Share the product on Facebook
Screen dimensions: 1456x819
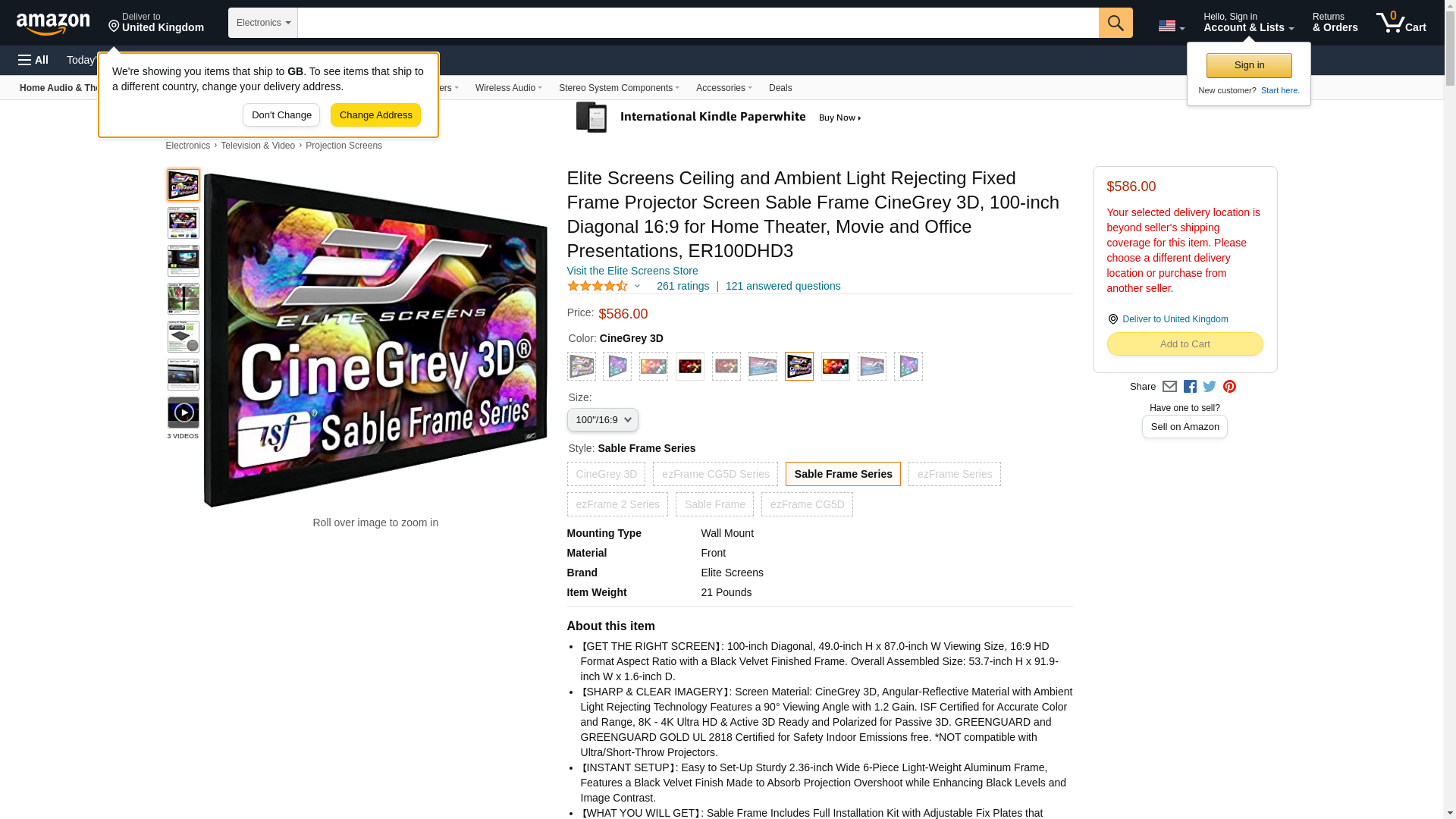(1190, 387)
